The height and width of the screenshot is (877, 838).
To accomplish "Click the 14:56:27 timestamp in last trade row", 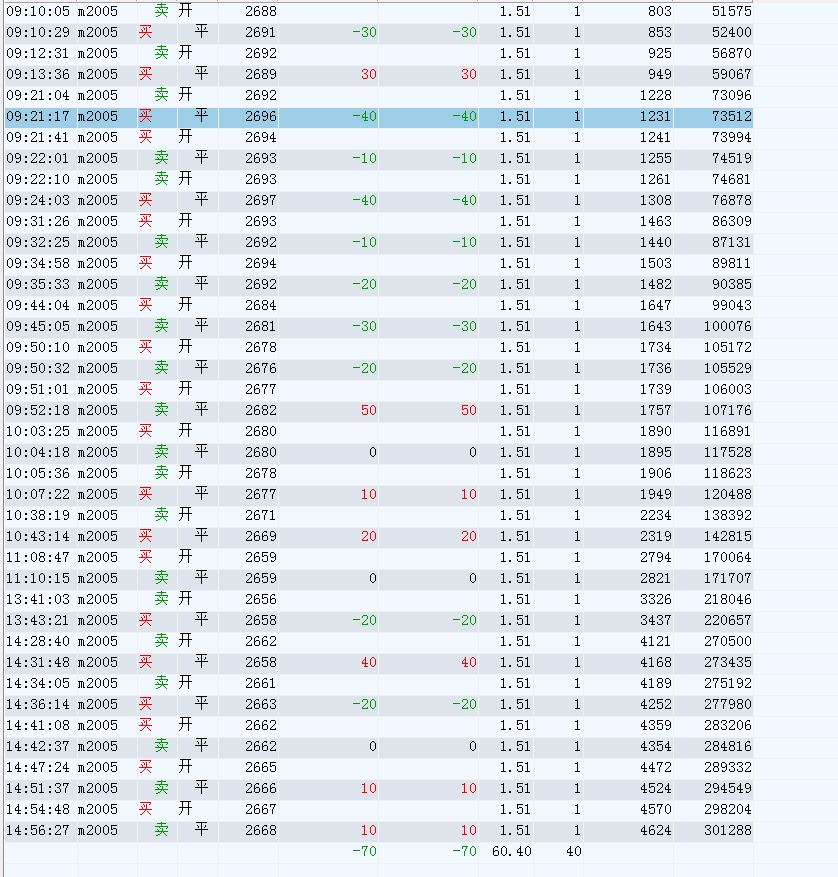I will point(38,830).
